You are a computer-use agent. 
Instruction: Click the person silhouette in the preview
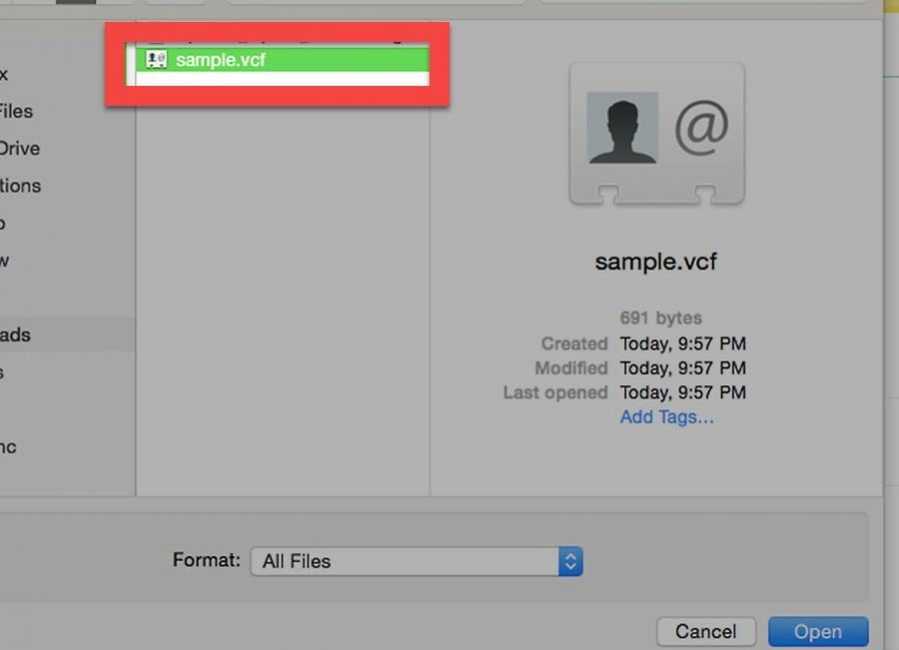click(622, 128)
